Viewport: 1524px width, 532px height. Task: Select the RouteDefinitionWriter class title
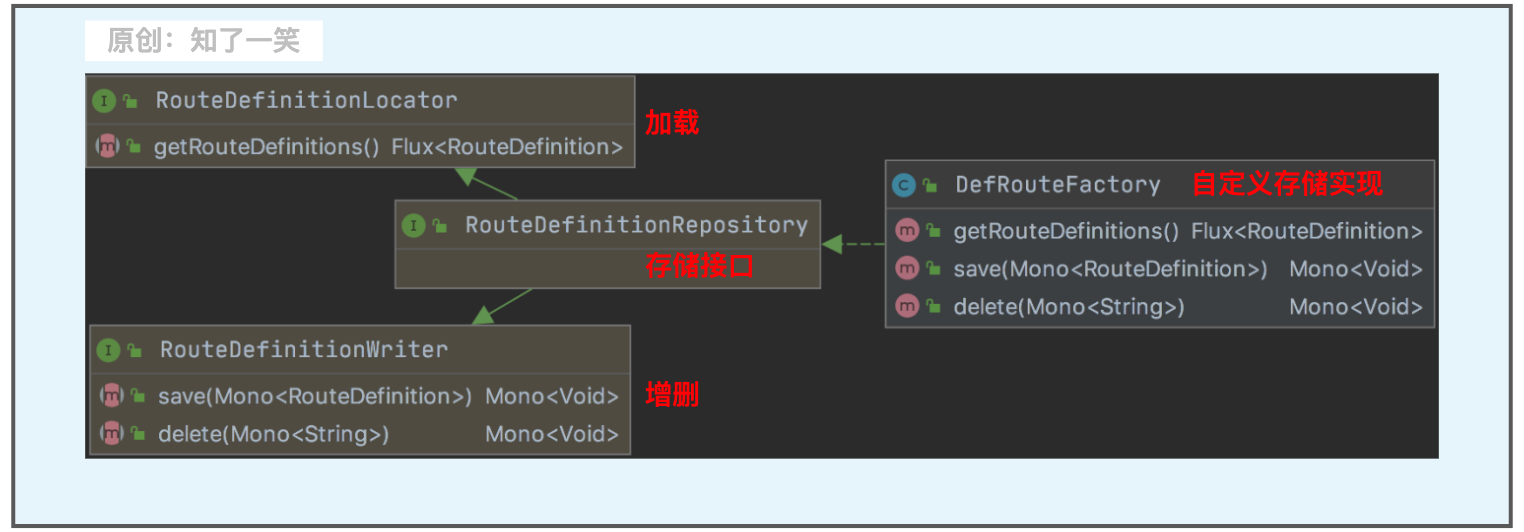(x=304, y=351)
